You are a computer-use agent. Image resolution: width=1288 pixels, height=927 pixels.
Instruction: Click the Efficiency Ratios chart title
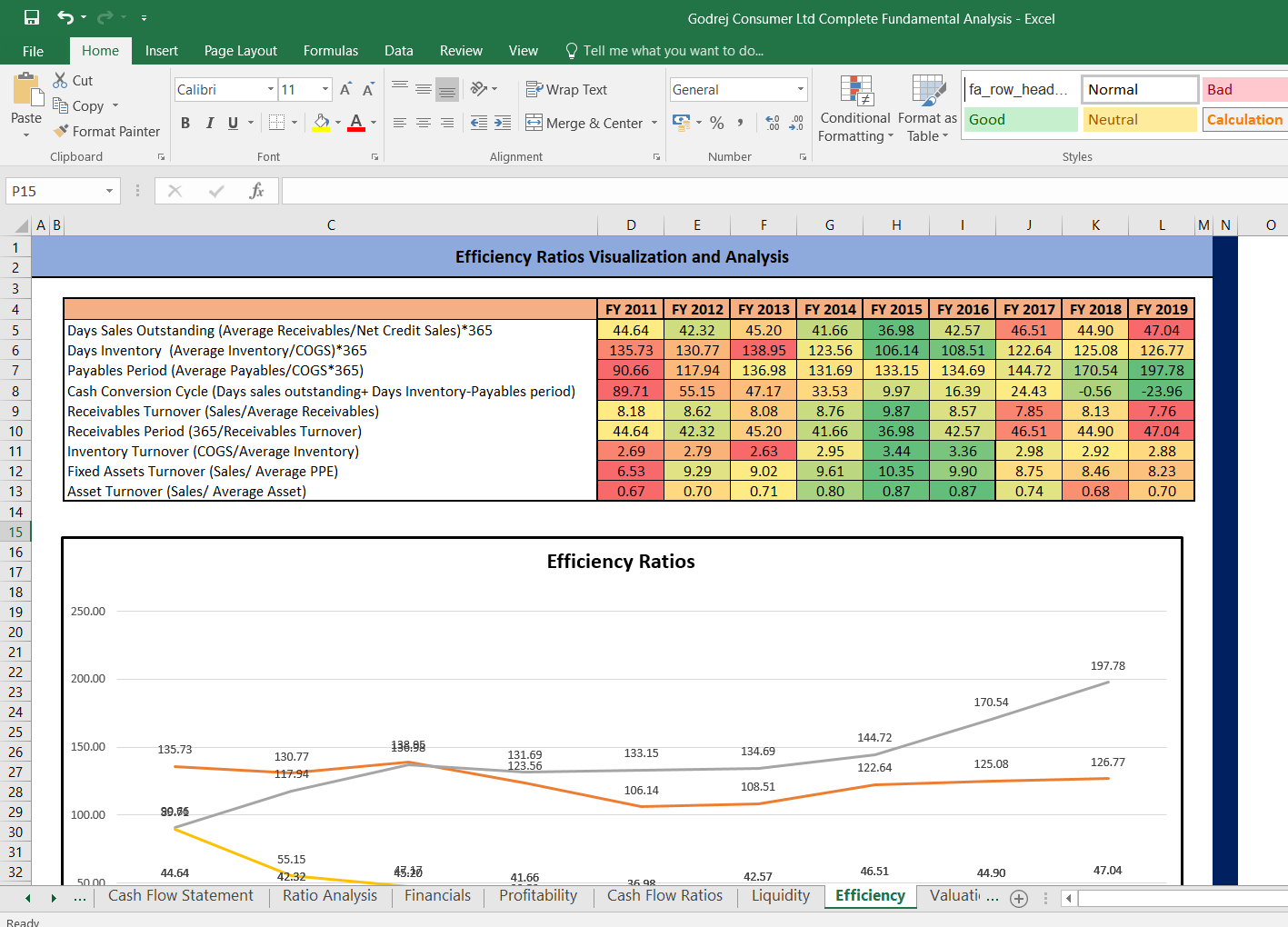621,562
